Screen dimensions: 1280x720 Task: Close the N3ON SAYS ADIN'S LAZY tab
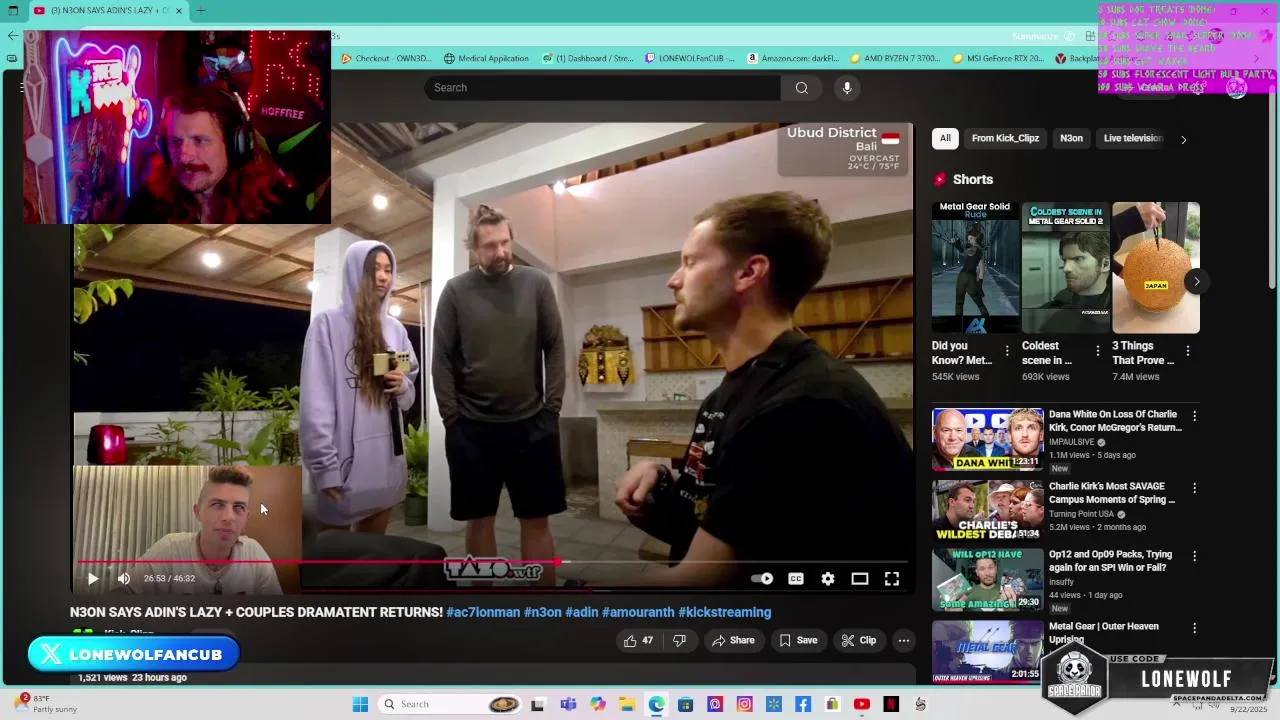point(179,10)
